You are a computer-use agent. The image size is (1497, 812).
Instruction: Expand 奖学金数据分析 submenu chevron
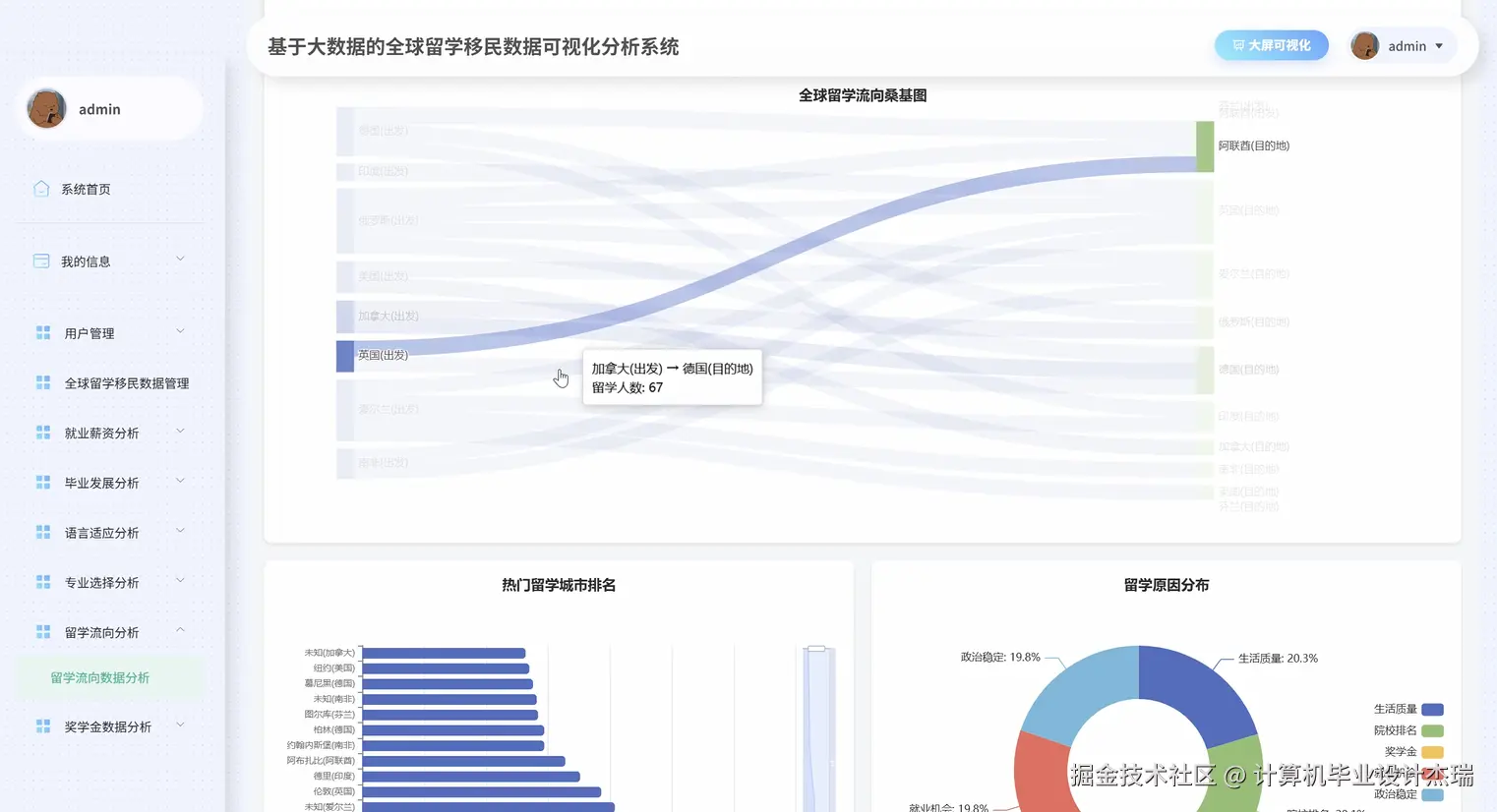[180, 725]
